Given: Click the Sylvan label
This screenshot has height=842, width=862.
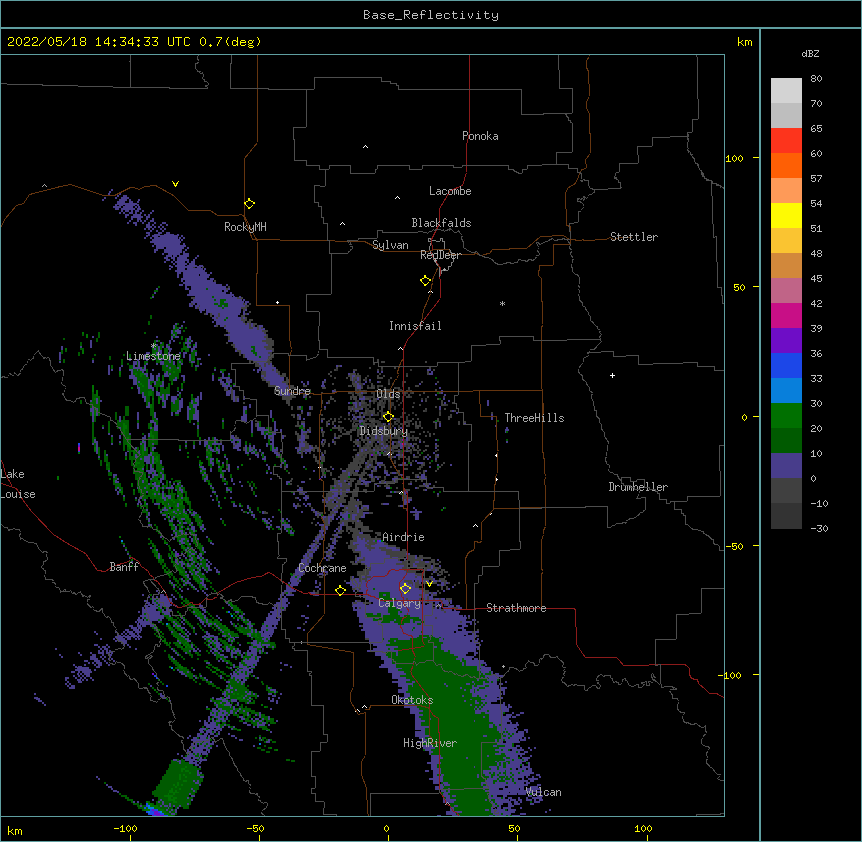Looking at the screenshot, I should coord(390,245).
